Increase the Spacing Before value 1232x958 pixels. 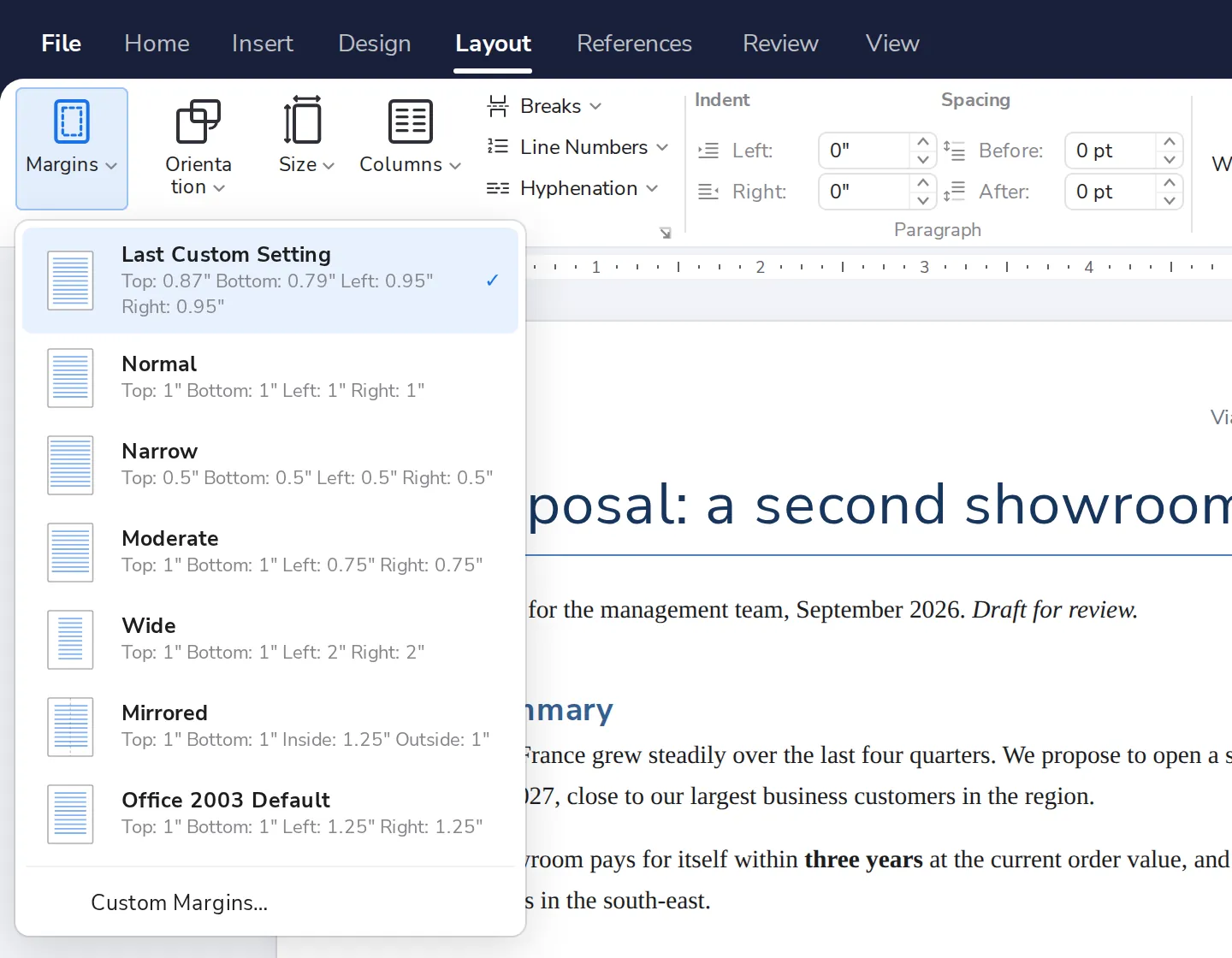[x=1169, y=142]
